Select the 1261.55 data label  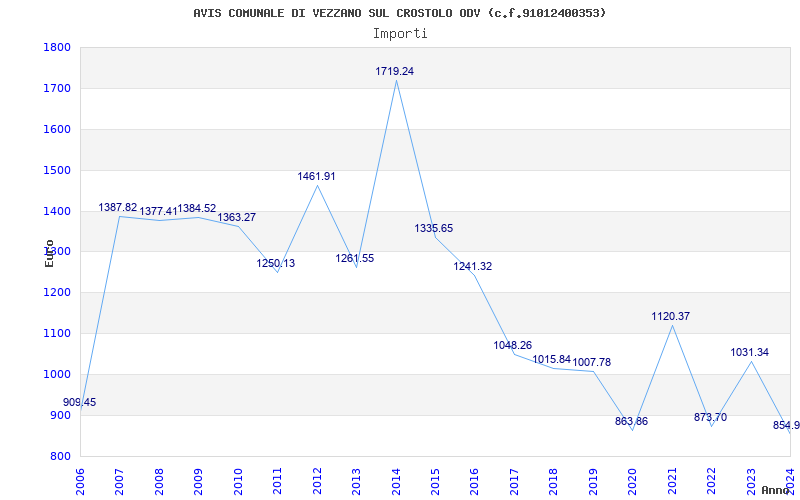coord(355,259)
